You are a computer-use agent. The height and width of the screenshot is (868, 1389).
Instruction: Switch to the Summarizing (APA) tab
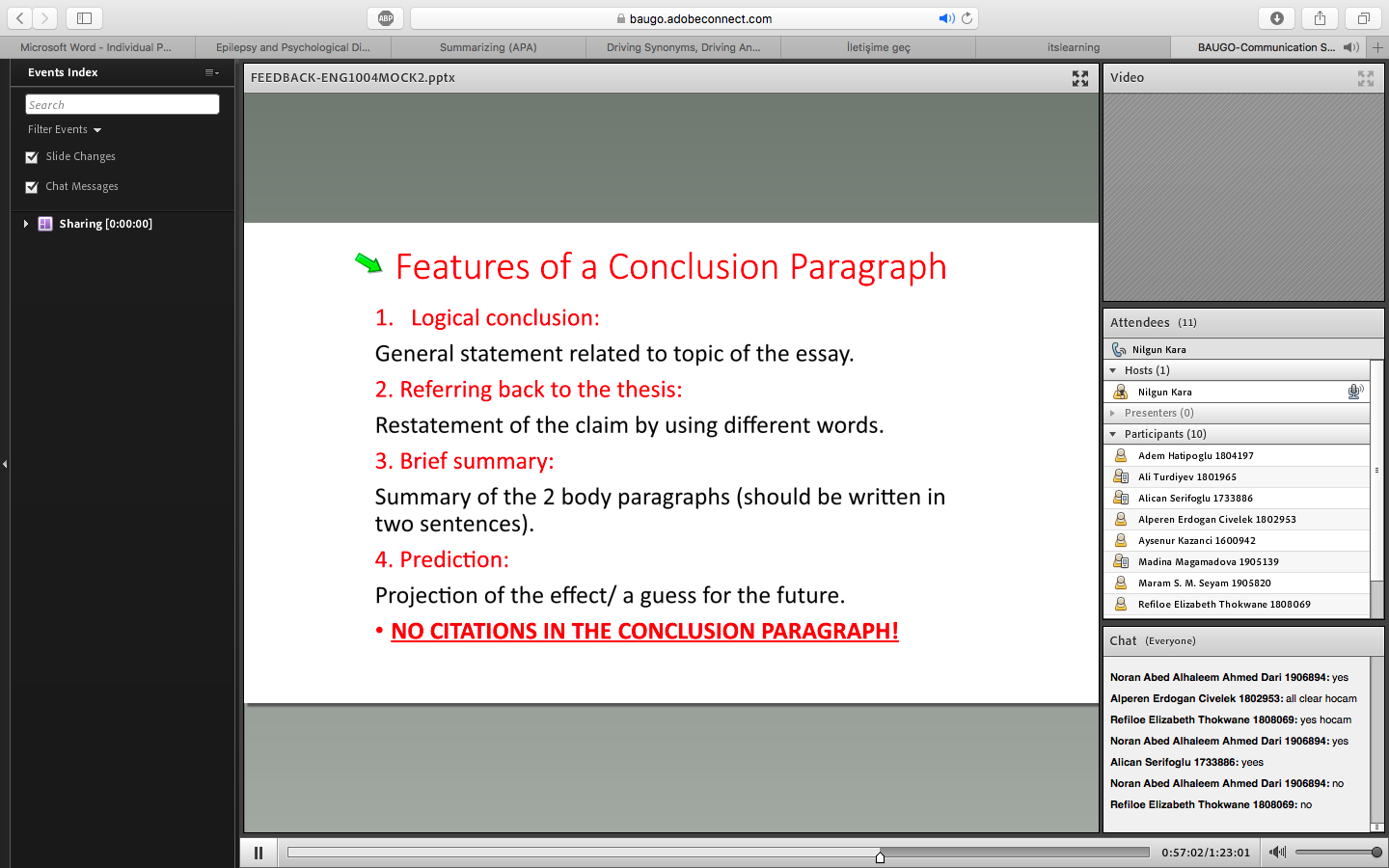pyautogui.click(x=488, y=47)
